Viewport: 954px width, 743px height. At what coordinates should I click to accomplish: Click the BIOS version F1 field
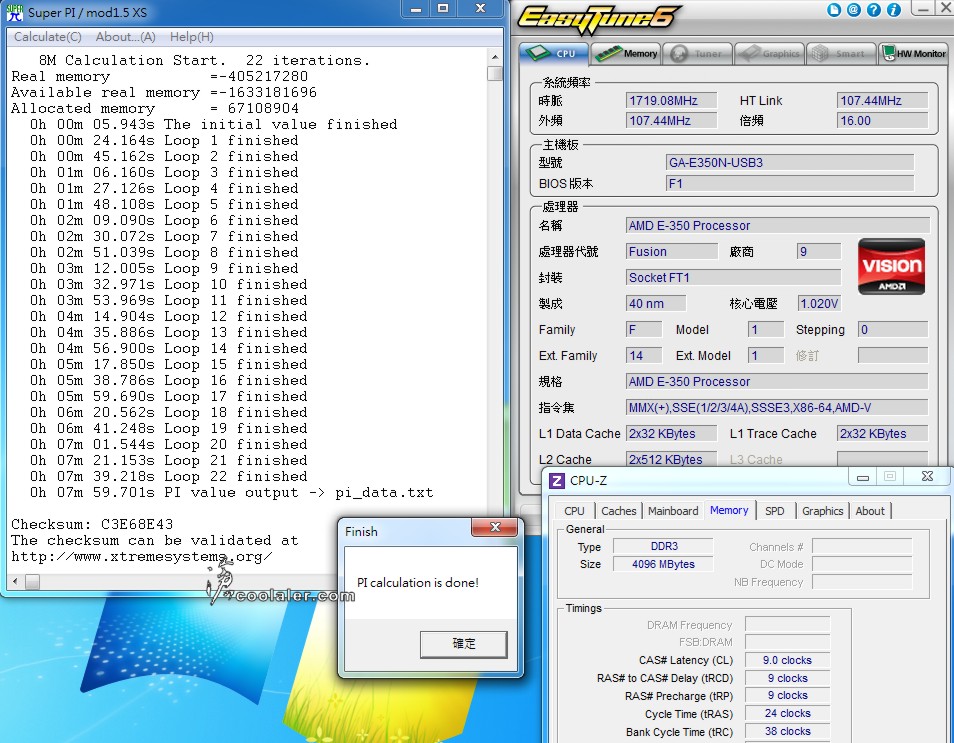[790, 183]
